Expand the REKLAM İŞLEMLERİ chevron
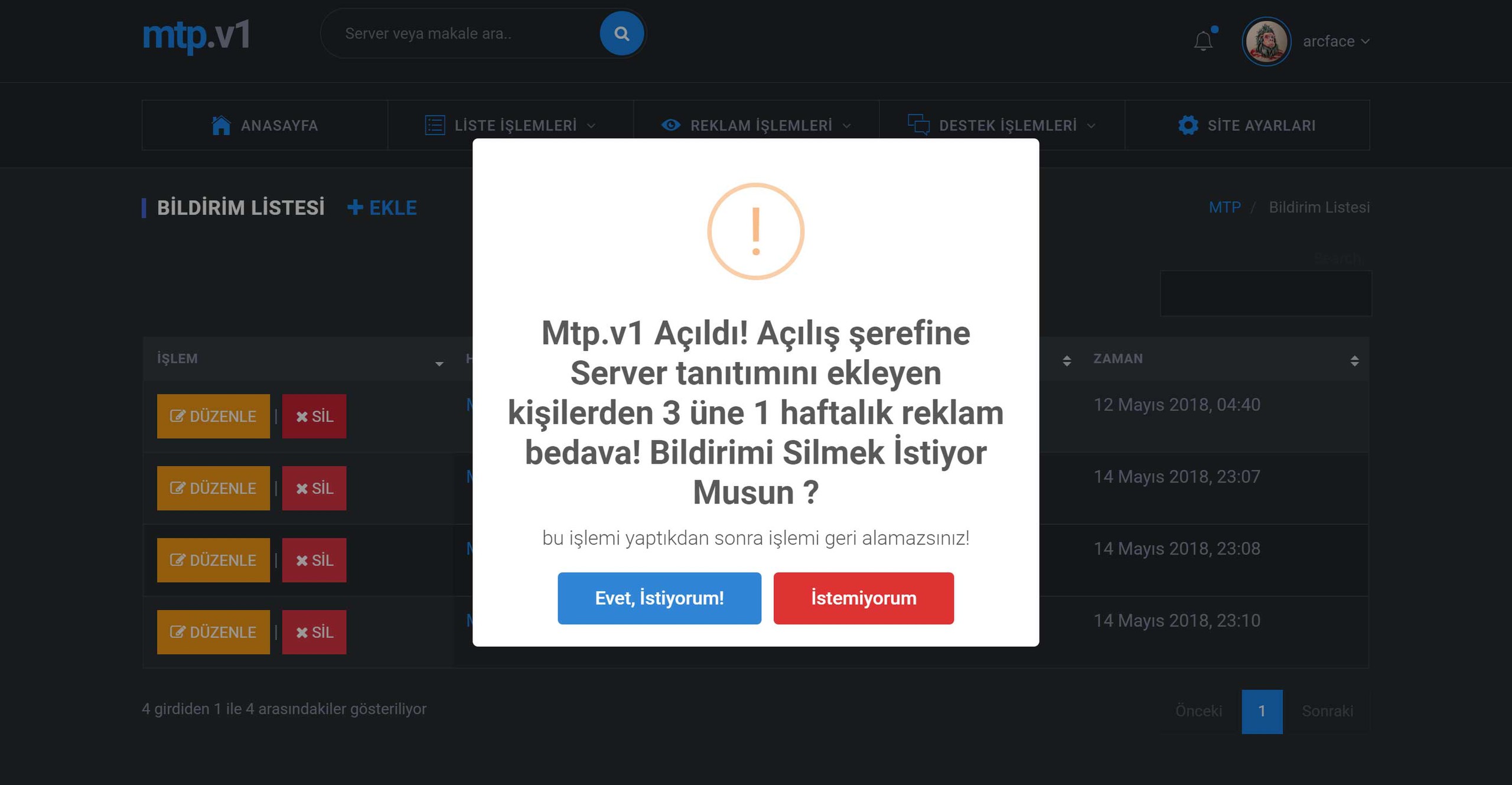The image size is (1512, 785). [x=846, y=126]
